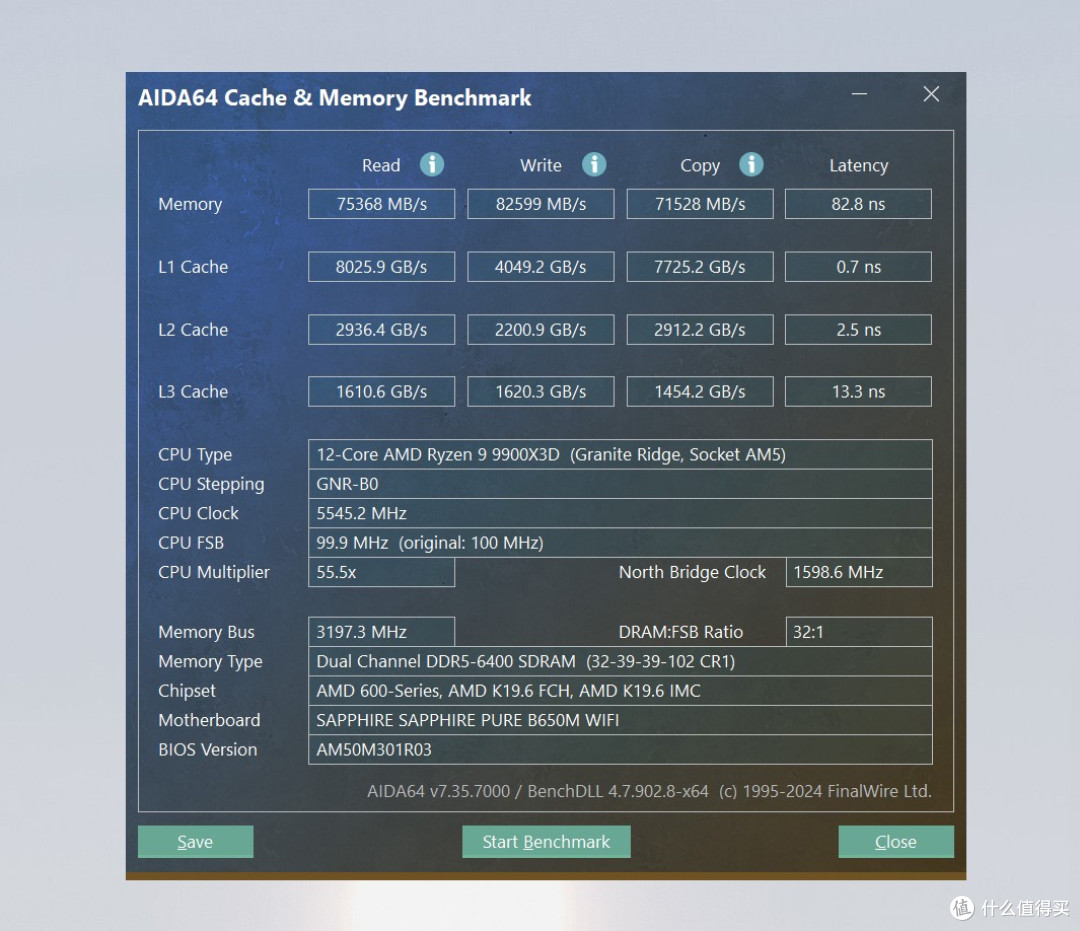The image size is (1080, 931).
Task: Select L3 Cache write 1620.3 GB/s
Action: coord(541,391)
